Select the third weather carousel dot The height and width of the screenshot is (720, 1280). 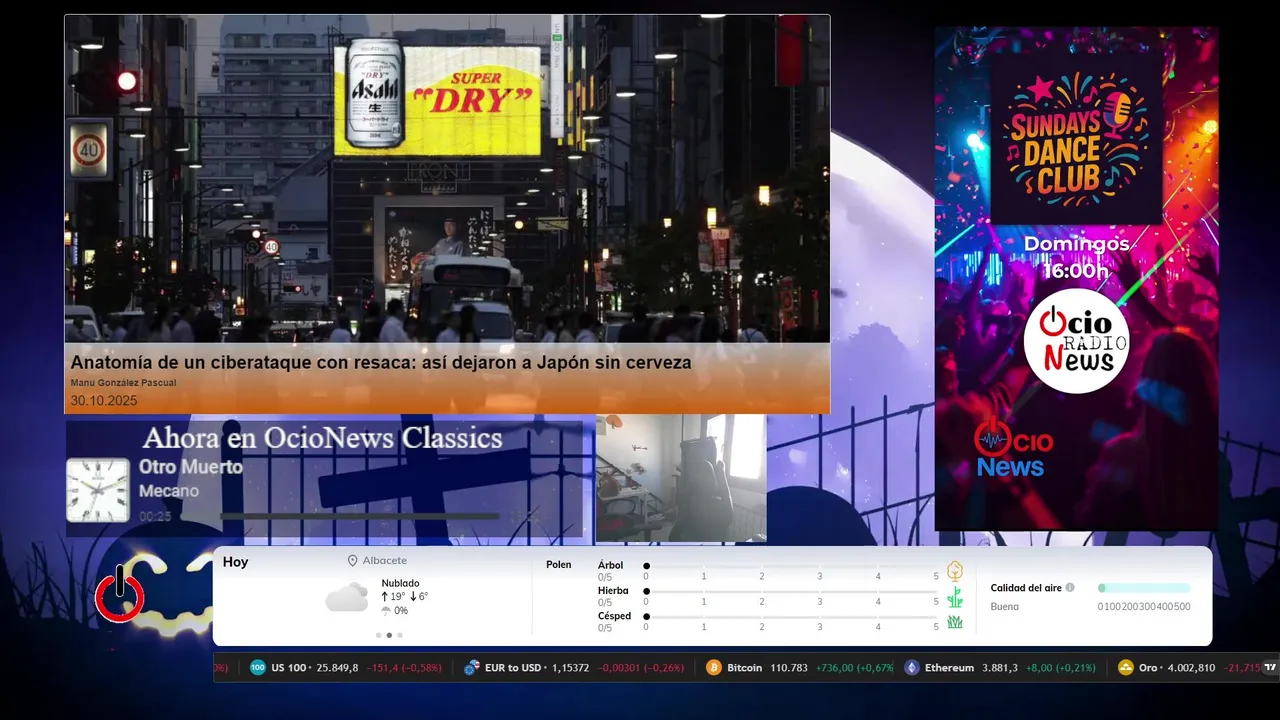[x=400, y=635]
